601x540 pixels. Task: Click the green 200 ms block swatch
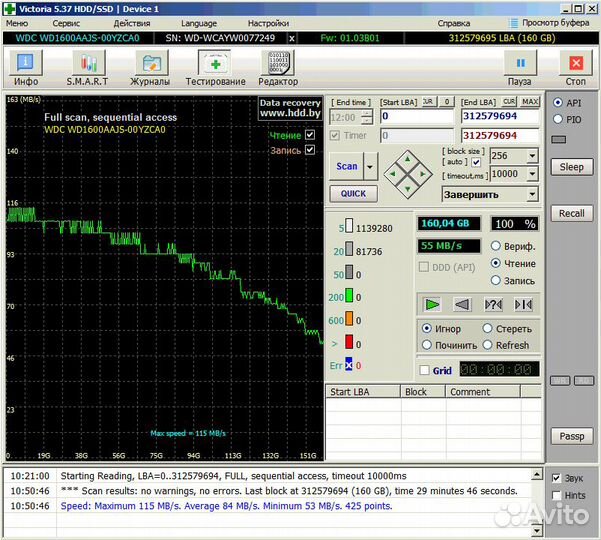click(x=350, y=297)
